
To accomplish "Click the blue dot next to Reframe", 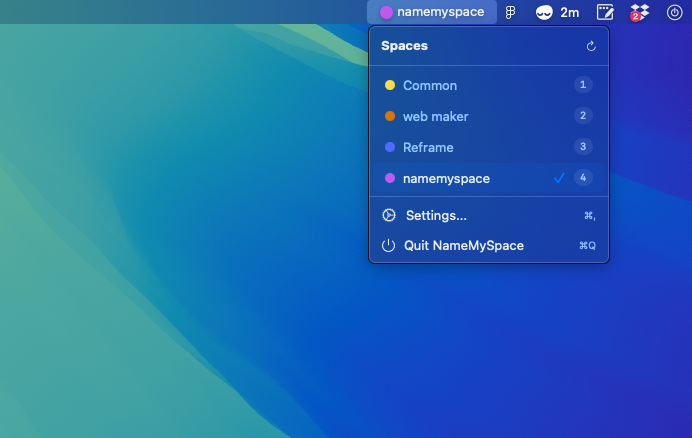I will click(x=390, y=147).
